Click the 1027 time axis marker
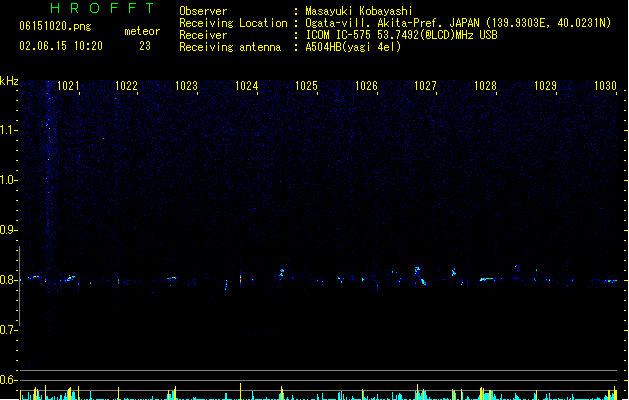Viewport: 629px width, 400px height. coord(425,85)
